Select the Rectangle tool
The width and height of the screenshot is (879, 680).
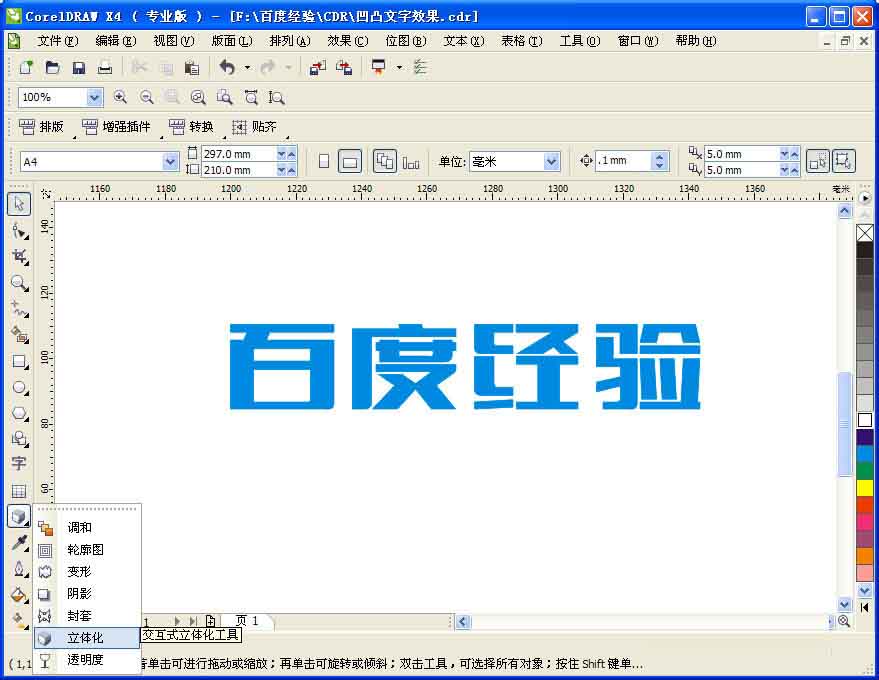click(20, 362)
